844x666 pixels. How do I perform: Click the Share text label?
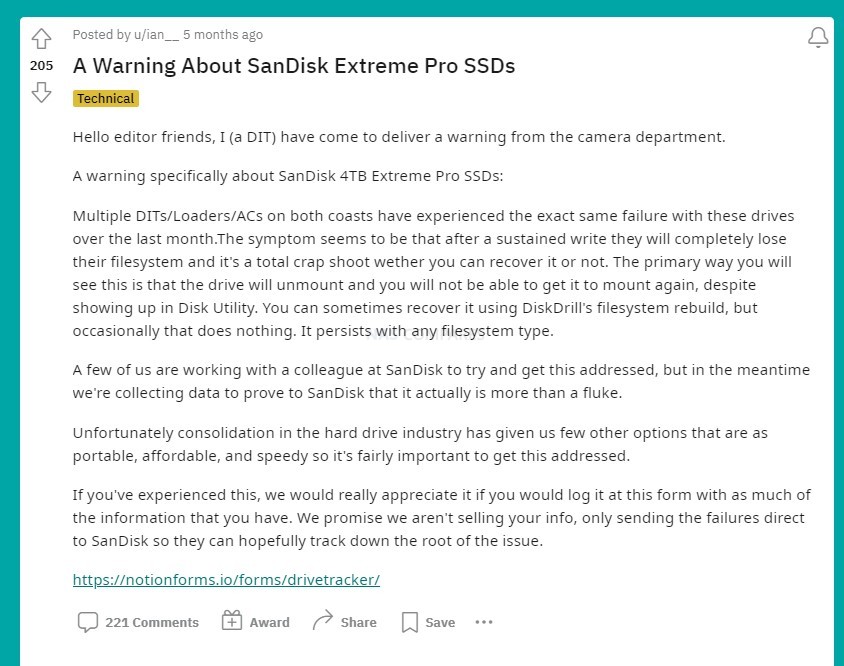click(x=358, y=622)
